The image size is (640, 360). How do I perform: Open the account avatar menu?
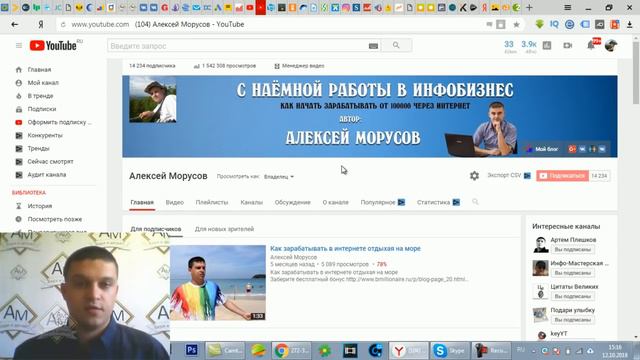point(611,45)
